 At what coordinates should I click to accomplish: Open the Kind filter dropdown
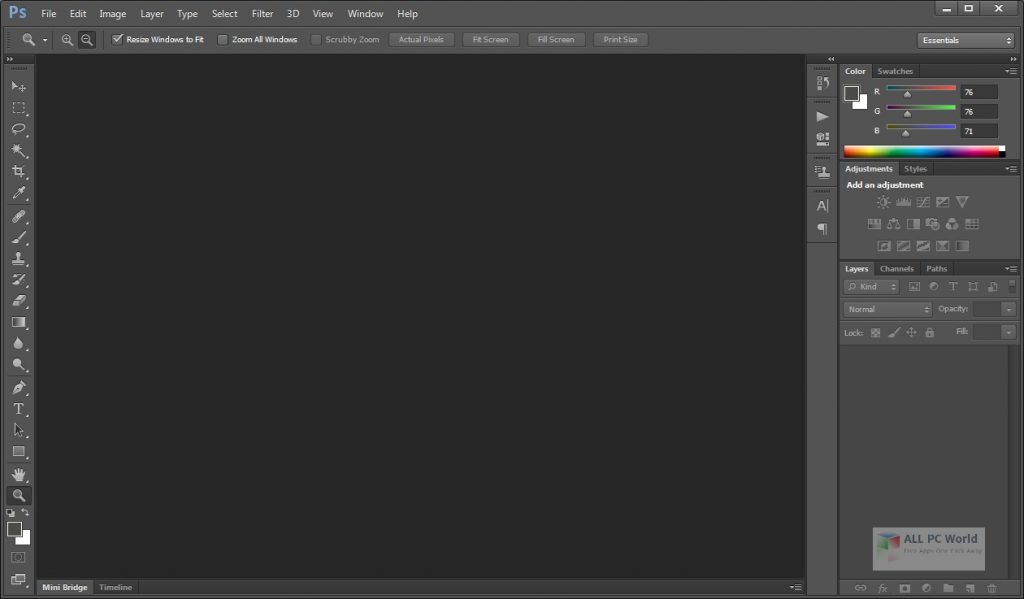pos(871,287)
